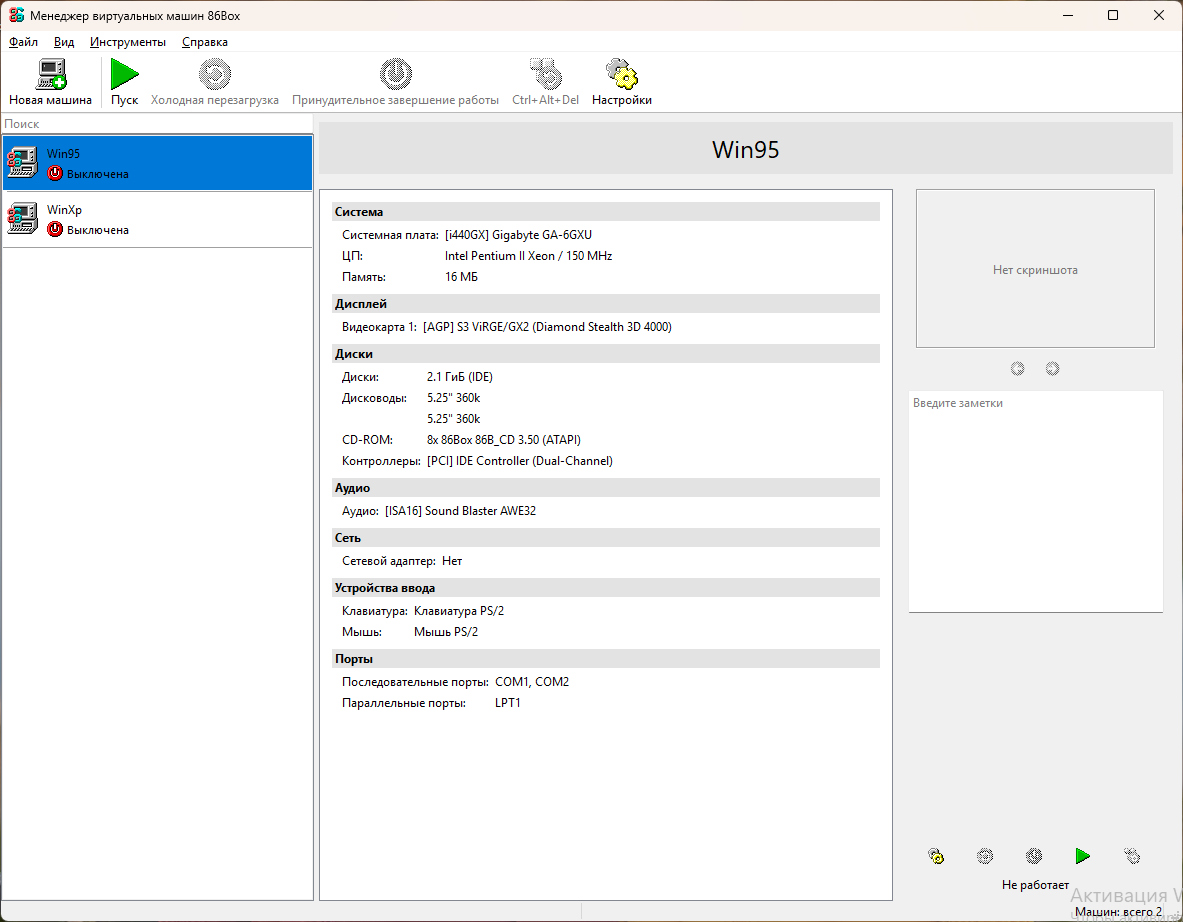Screen dimensions: 1183x922
Task: Open the Вид menu
Action: 64,42
